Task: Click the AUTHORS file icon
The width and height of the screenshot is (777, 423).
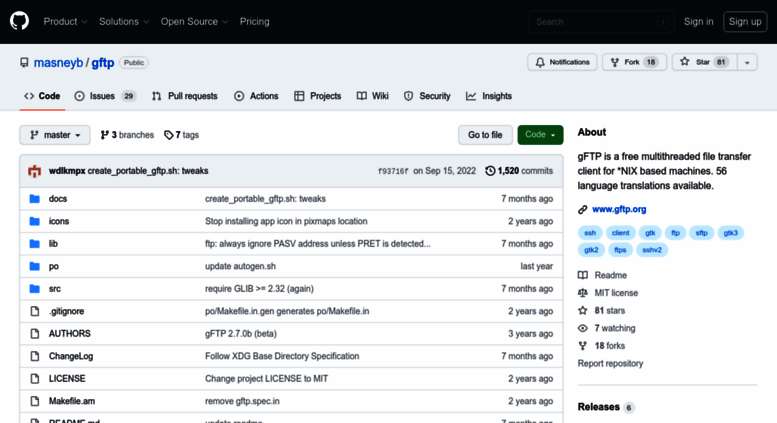Action: tap(35, 333)
